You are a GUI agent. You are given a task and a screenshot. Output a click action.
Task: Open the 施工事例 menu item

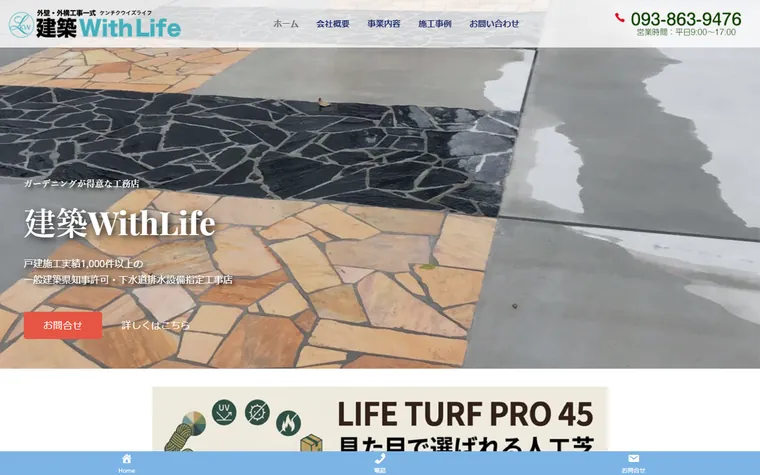[x=435, y=23]
